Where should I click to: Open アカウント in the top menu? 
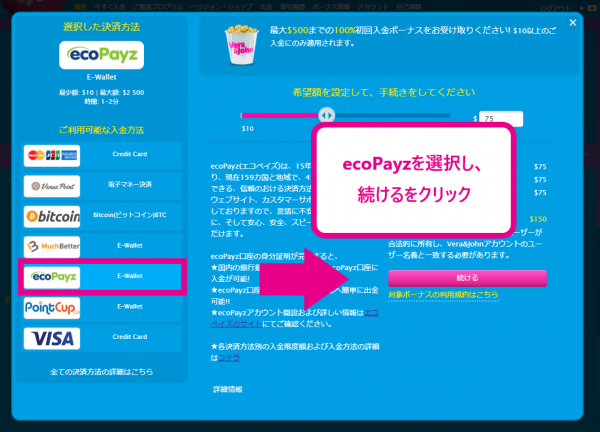point(373,7)
